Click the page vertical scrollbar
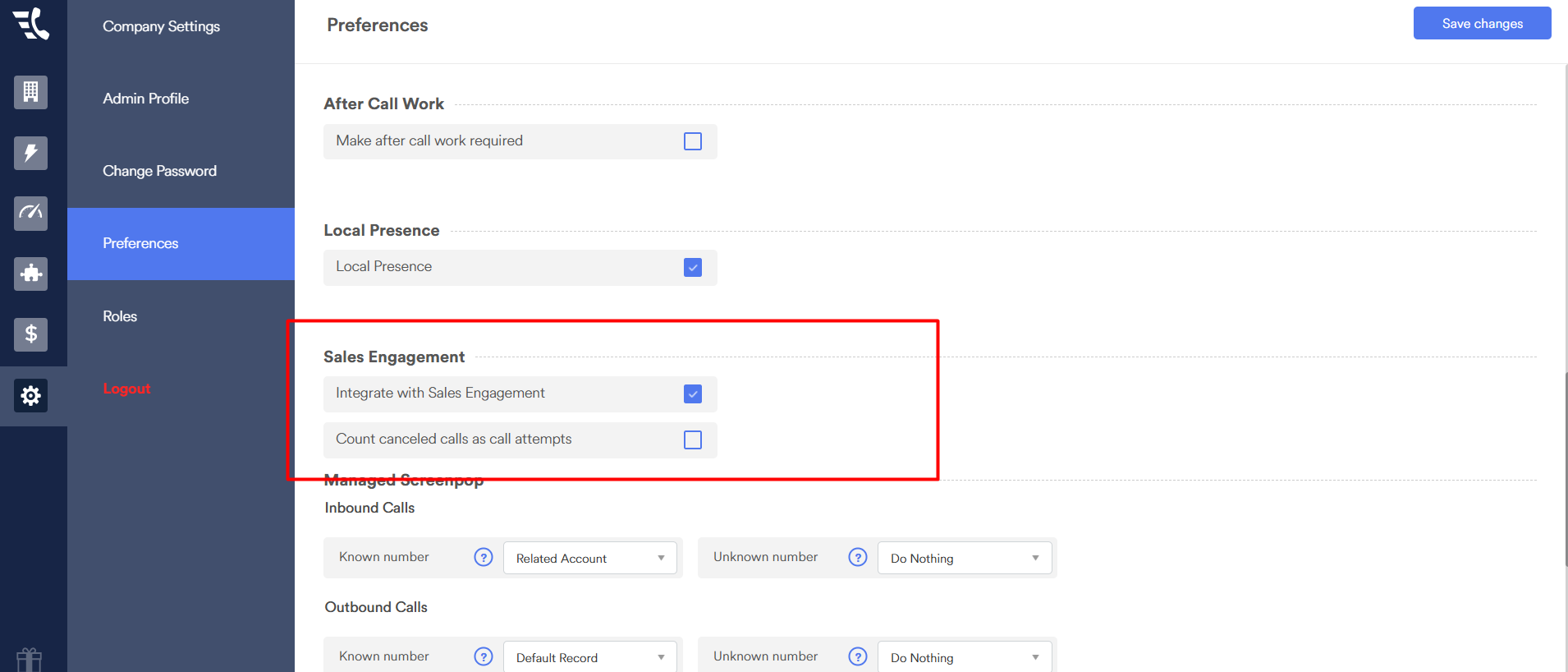 click(1565, 468)
